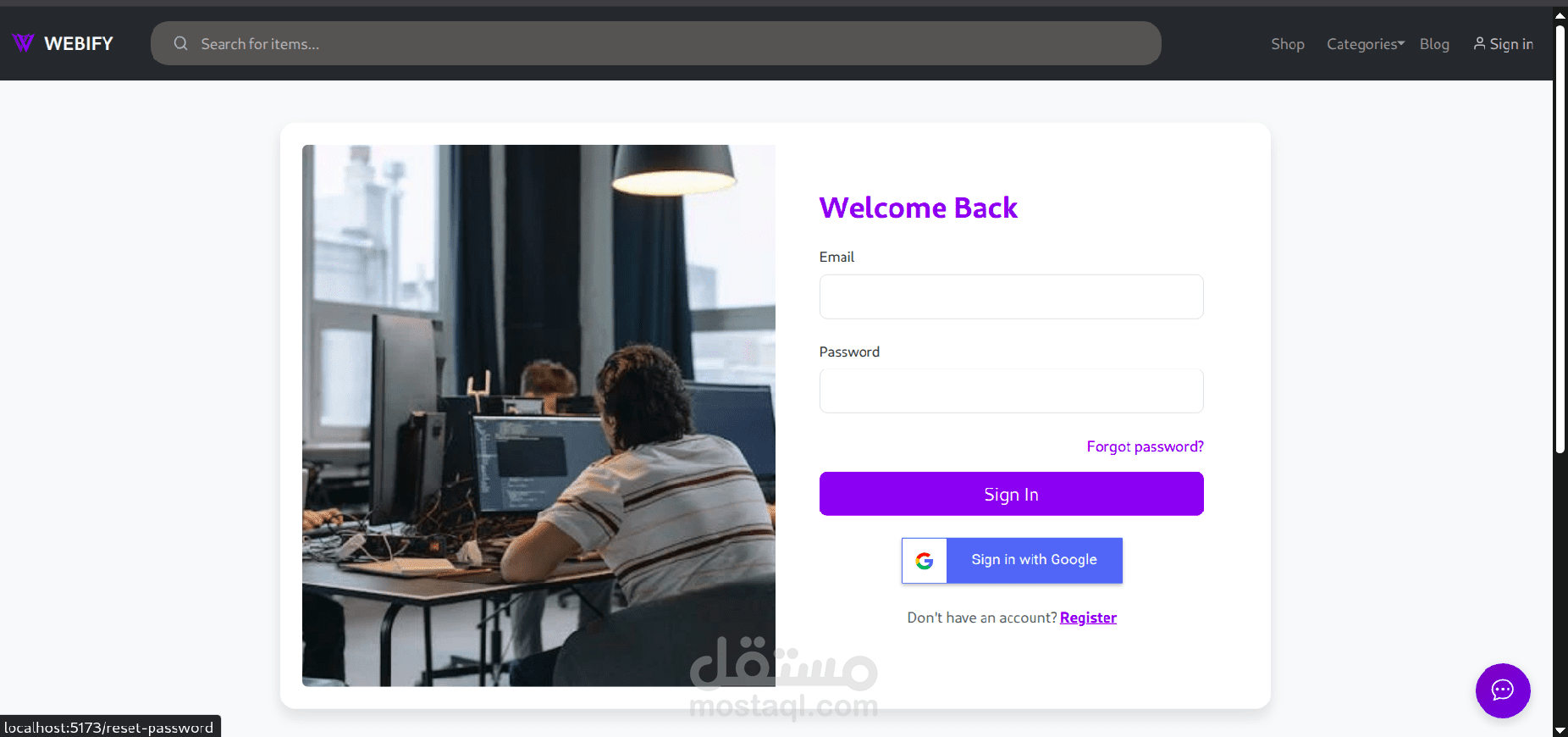Screen dimensions: 1568x737
Task: Click the user profile icon beside Sign in
Action: coord(1479,43)
